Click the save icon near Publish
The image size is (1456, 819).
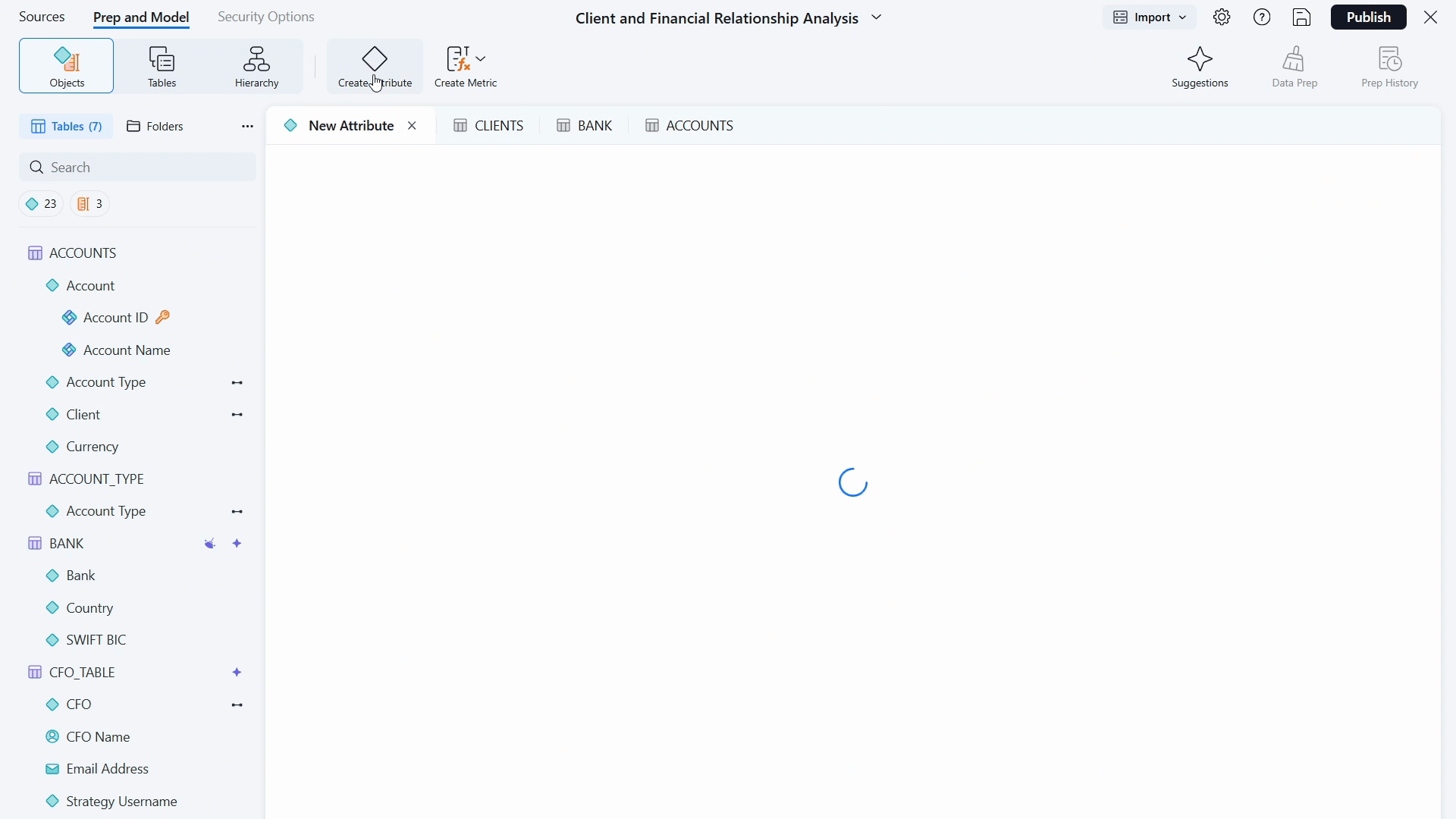coord(1302,17)
